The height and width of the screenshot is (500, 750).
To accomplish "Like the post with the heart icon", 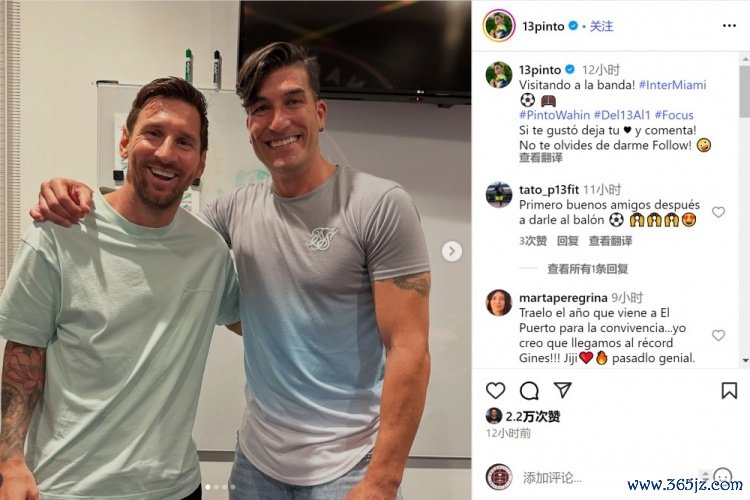I will [496, 390].
